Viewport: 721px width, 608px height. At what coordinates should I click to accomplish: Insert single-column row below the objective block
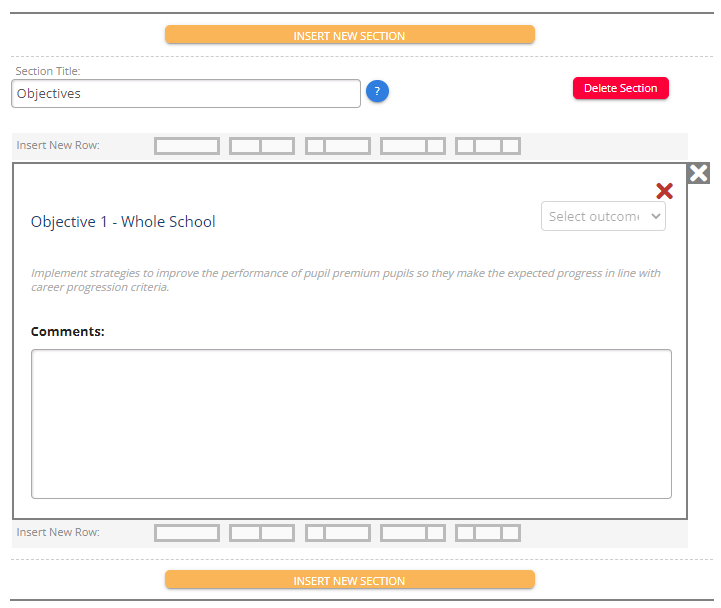[x=187, y=533]
